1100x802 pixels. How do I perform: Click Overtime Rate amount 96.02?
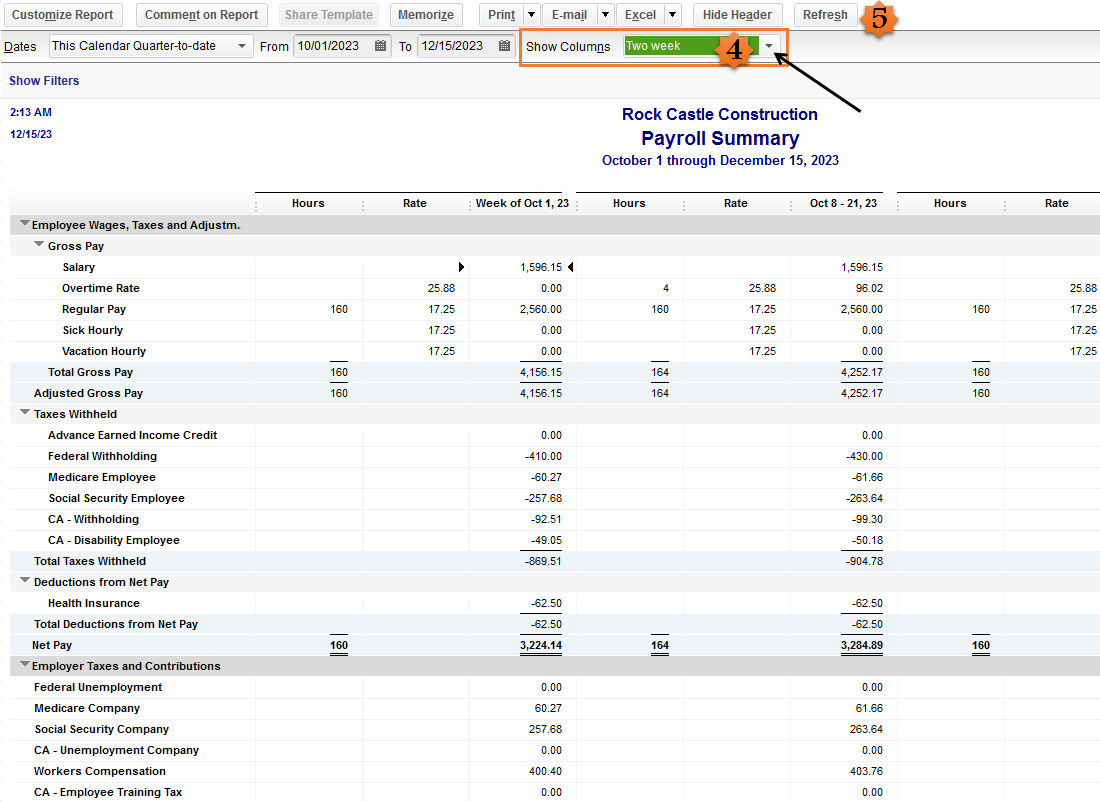click(x=869, y=288)
